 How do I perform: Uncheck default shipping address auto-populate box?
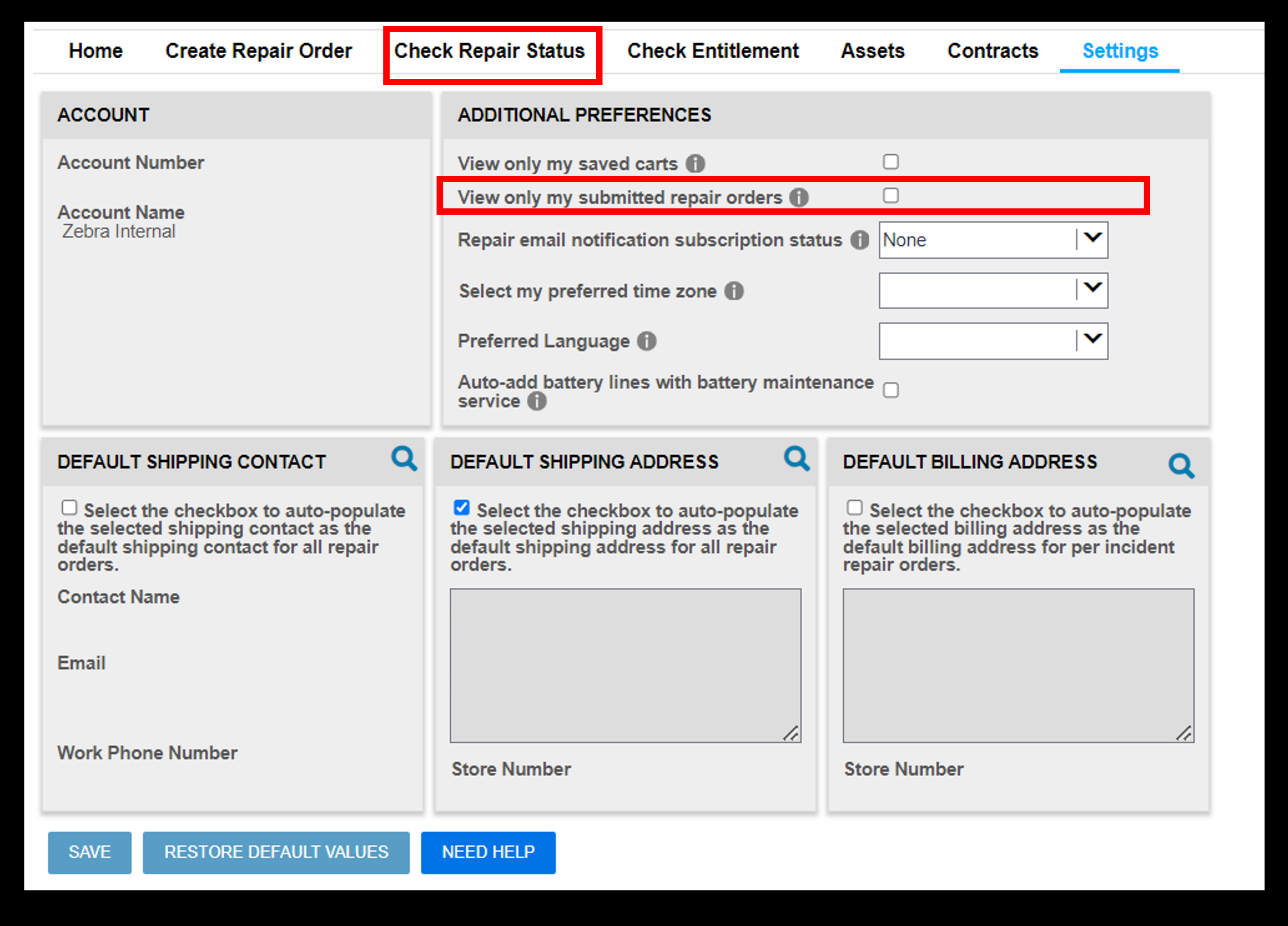coord(462,507)
